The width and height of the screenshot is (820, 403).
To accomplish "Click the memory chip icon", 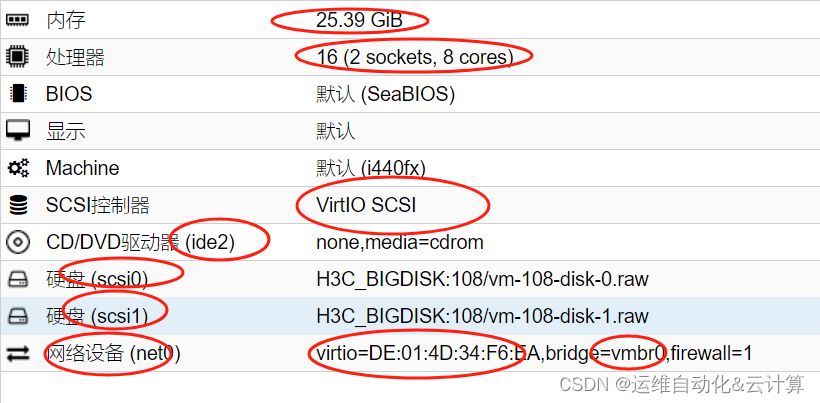I will pyautogui.click(x=18, y=20).
